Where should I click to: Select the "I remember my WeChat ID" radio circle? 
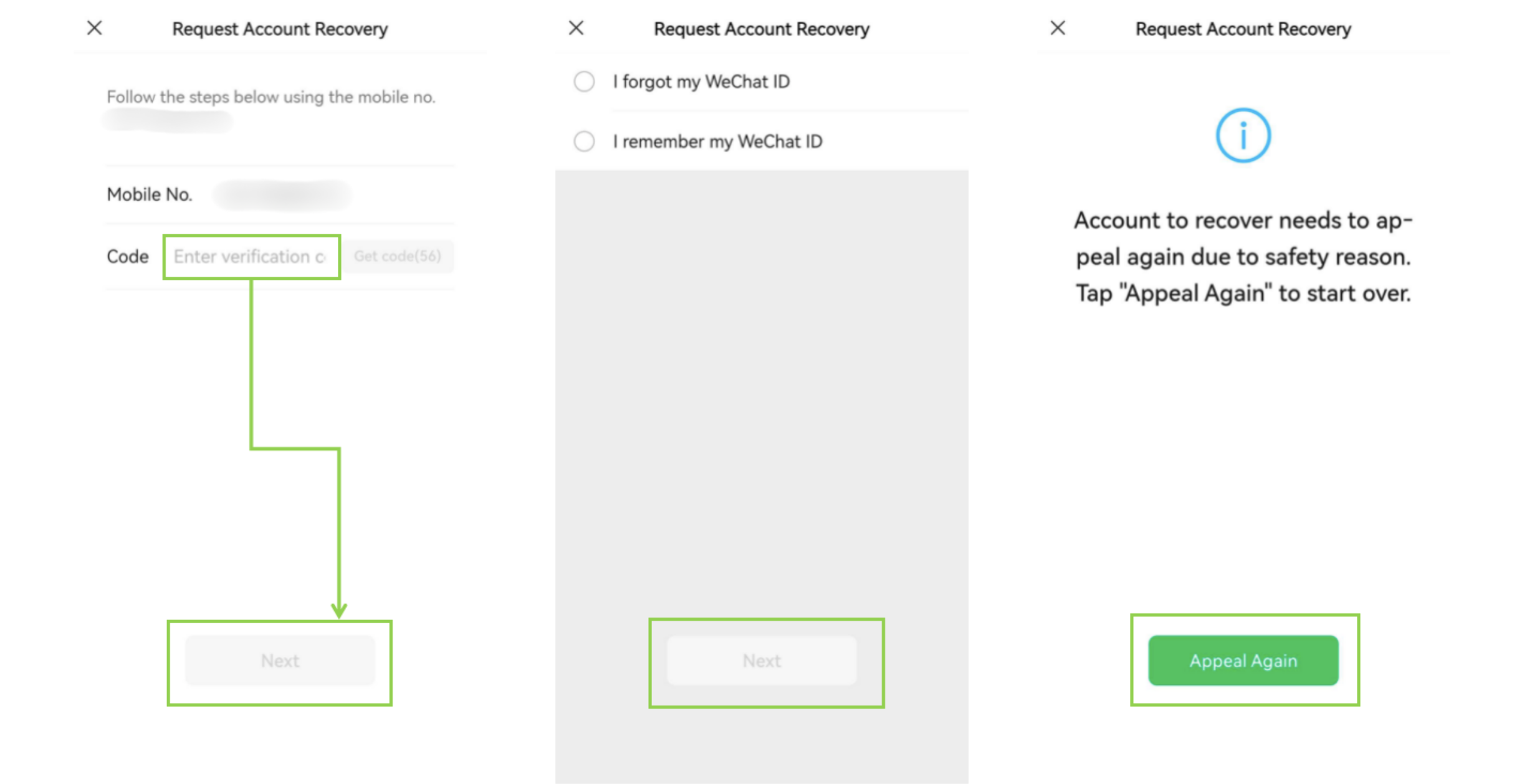(x=584, y=141)
